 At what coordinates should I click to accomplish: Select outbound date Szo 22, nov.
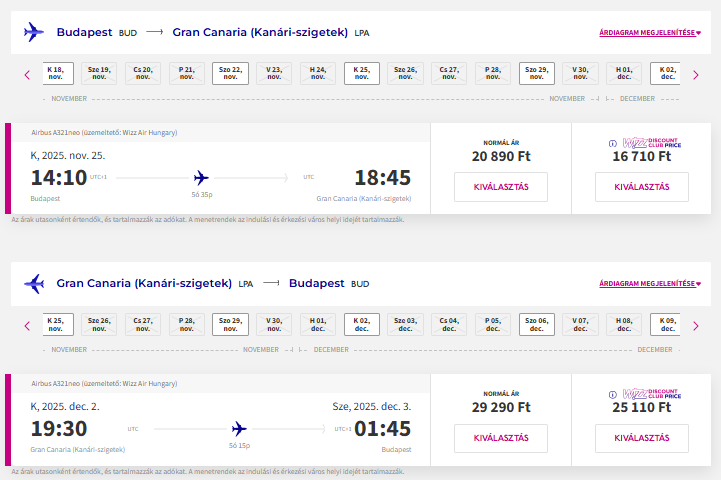230,72
